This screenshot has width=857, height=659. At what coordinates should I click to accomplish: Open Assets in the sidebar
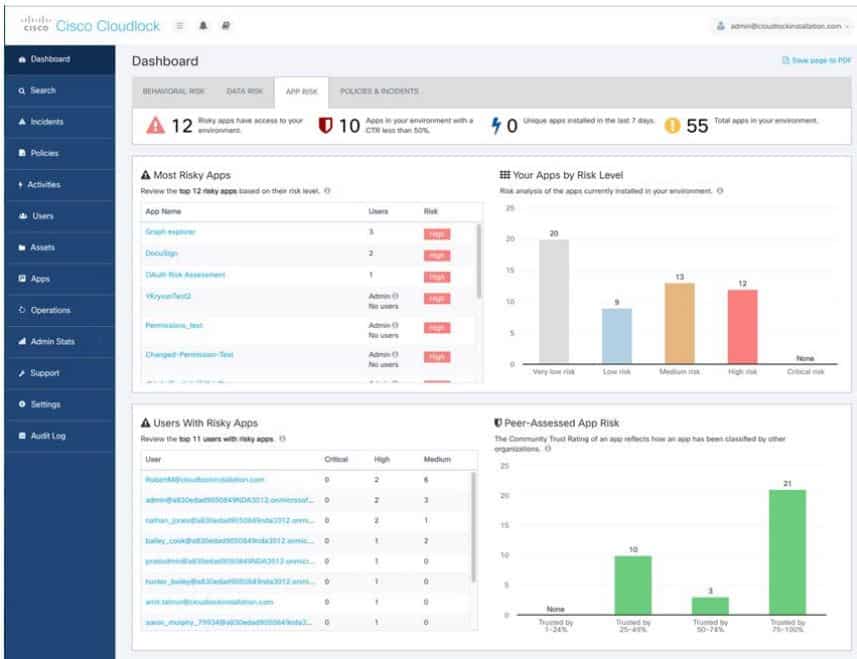[60, 248]
